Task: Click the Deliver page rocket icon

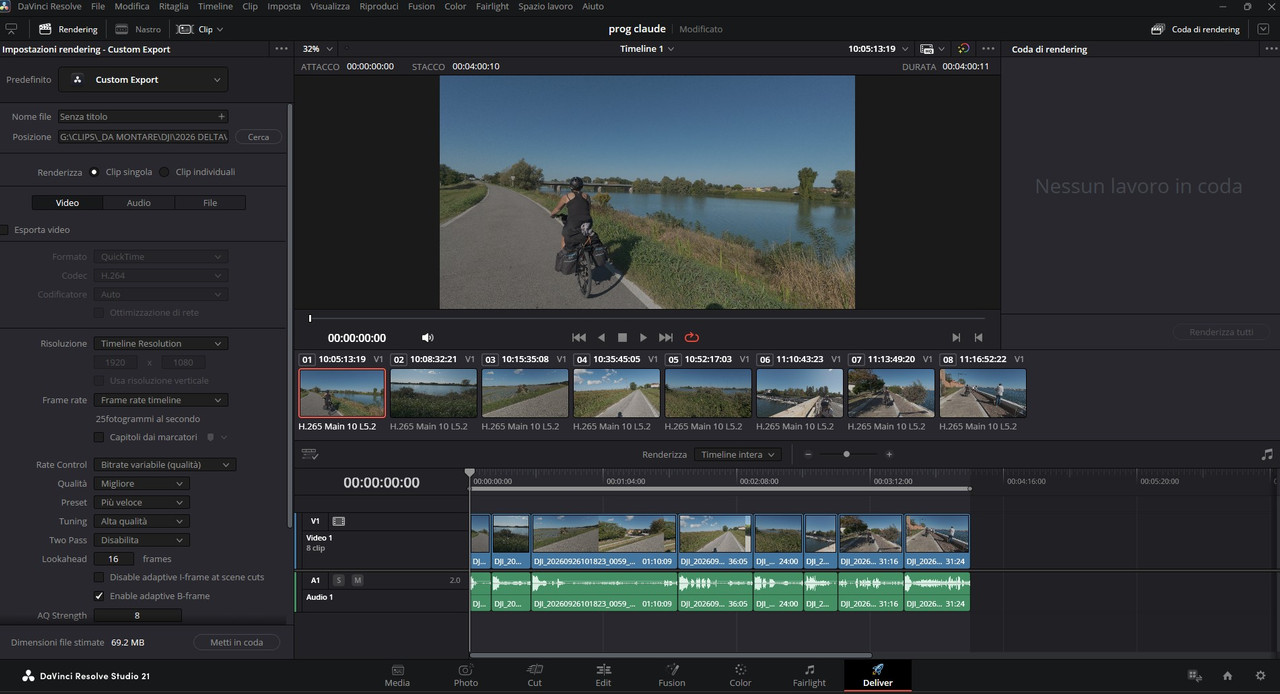Action: pos(877,670)
